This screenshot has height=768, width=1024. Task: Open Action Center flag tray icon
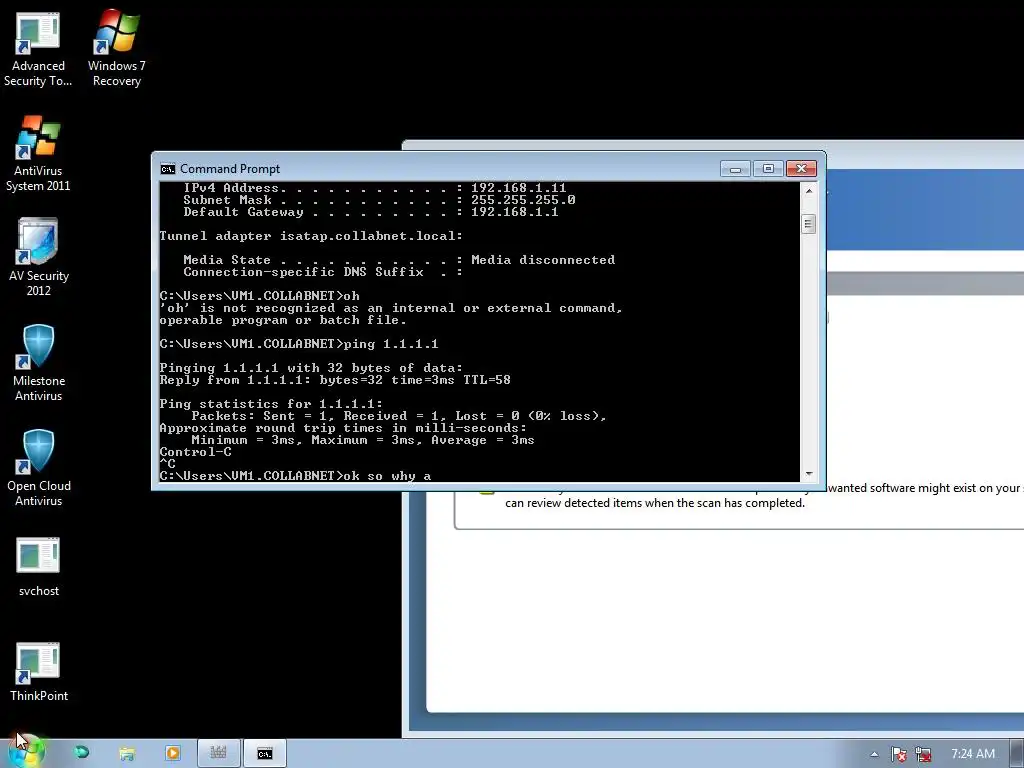tap(899, 754)
